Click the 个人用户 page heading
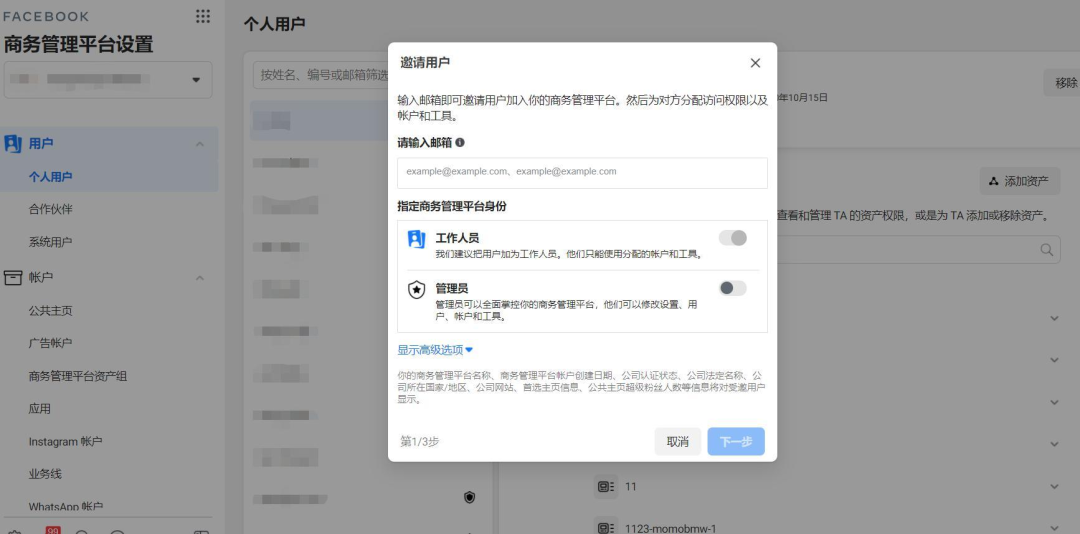 (274, 23)
